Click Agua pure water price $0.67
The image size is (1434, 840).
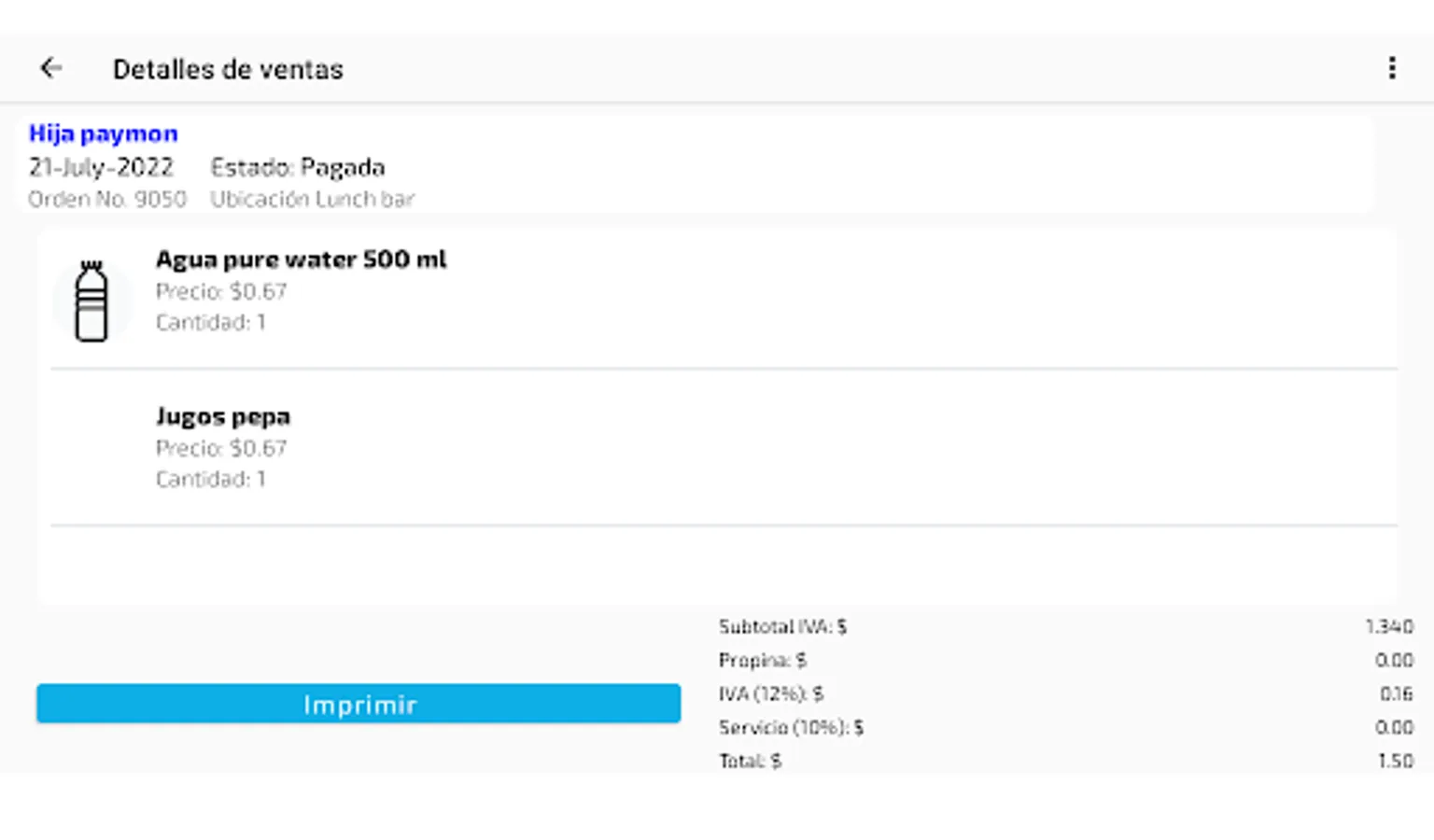click(220, 291)
